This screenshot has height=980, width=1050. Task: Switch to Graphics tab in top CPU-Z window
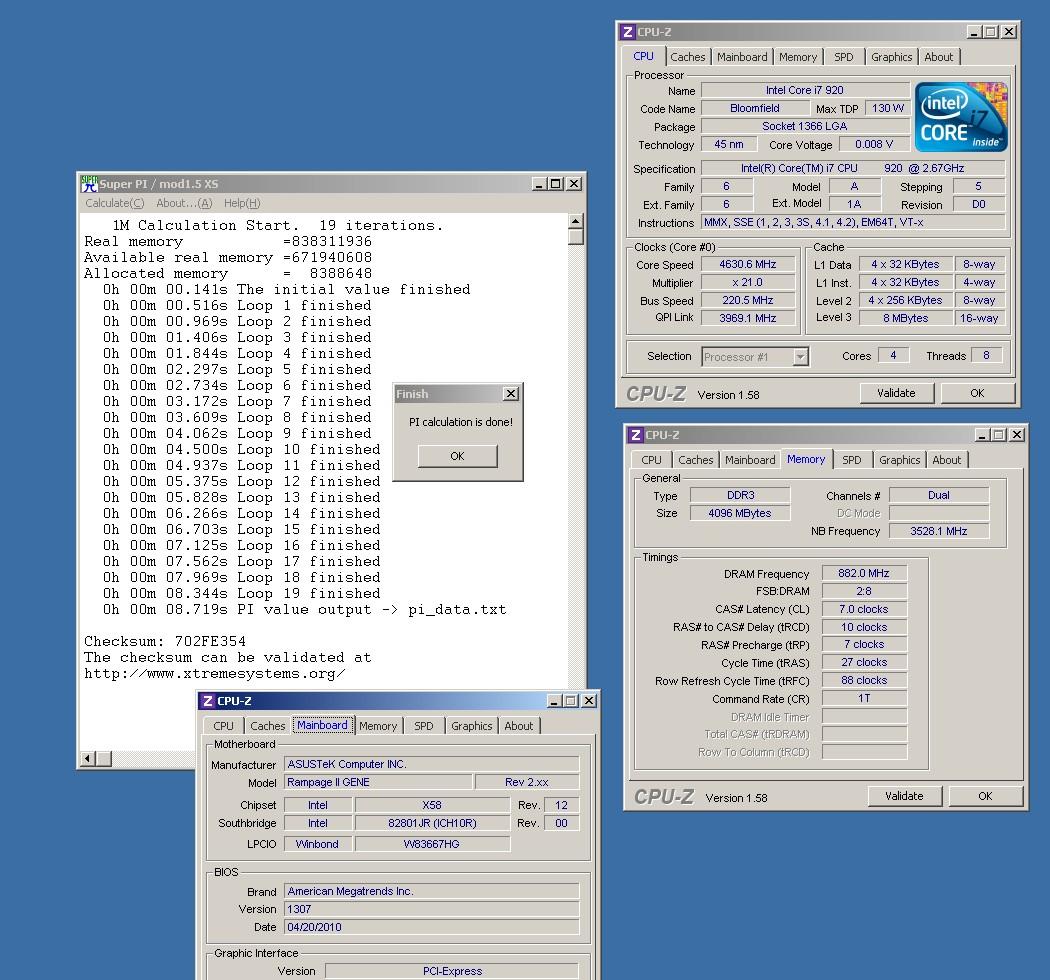point(891,57)
